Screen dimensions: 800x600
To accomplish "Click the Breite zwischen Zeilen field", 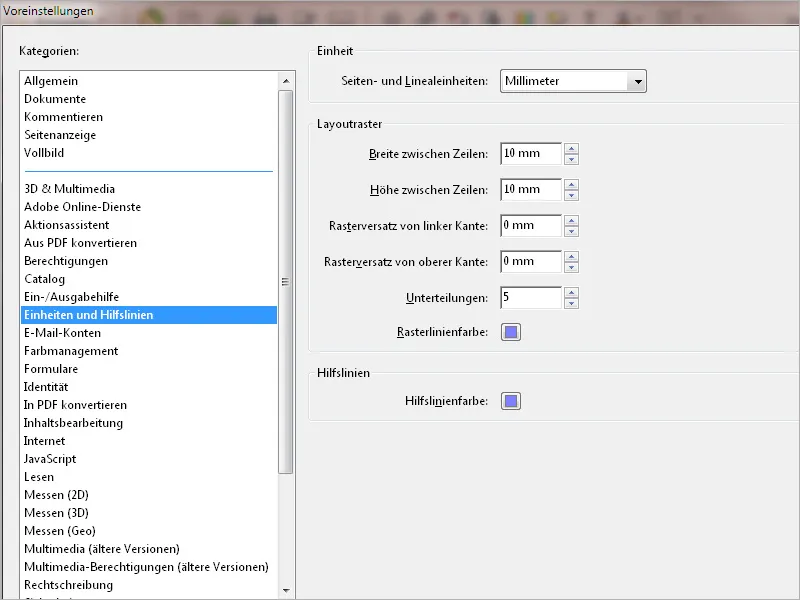I will coord(531,154).
